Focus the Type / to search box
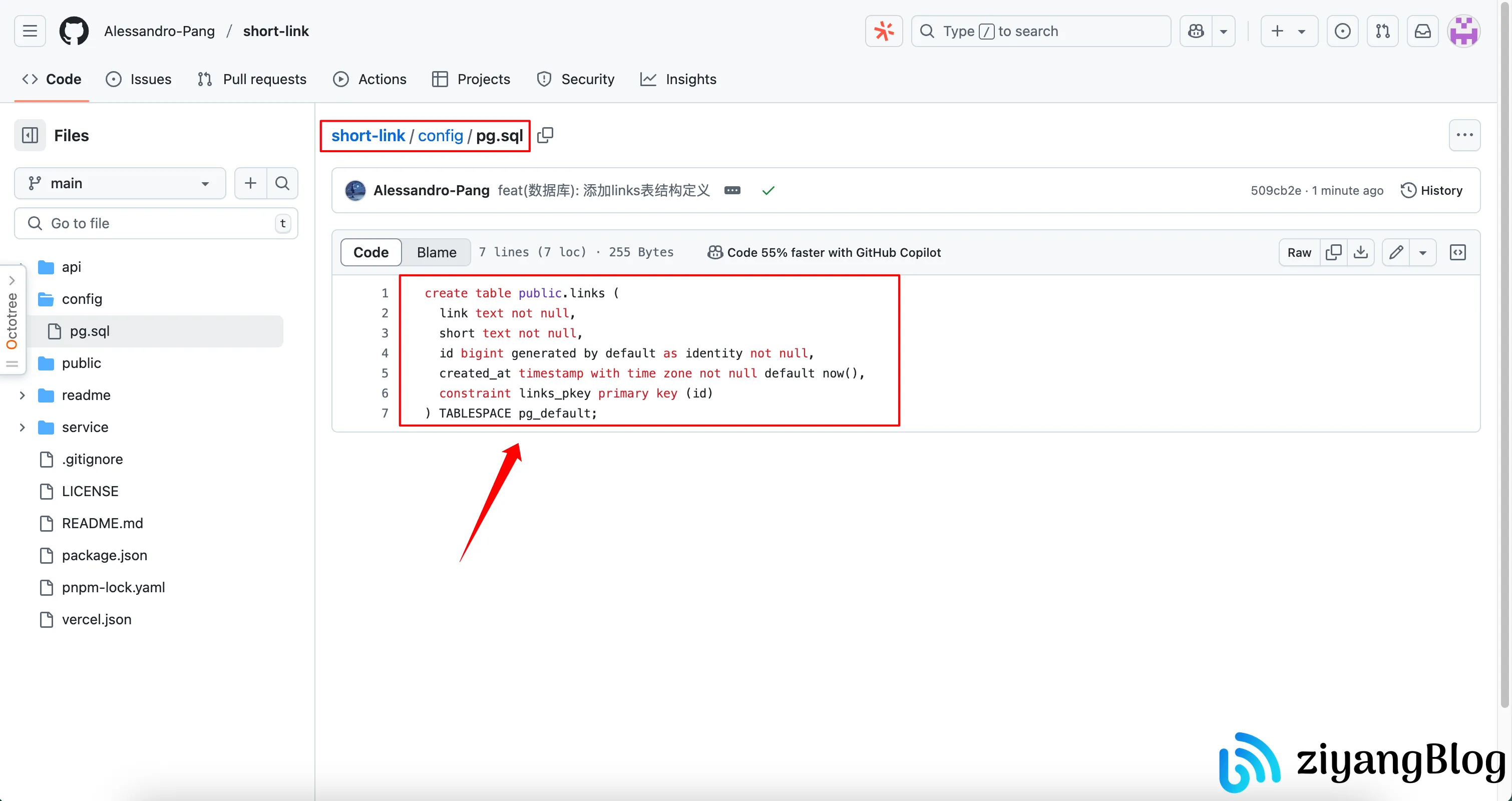Screen dimensions: 1512x801 click(x=1041, y=31)
